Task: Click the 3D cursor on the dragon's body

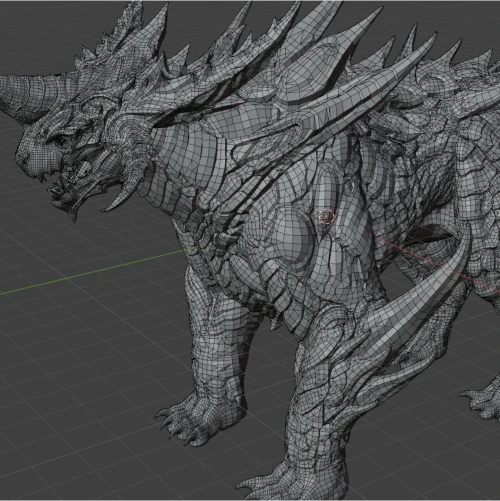Action: click(326, 216)
